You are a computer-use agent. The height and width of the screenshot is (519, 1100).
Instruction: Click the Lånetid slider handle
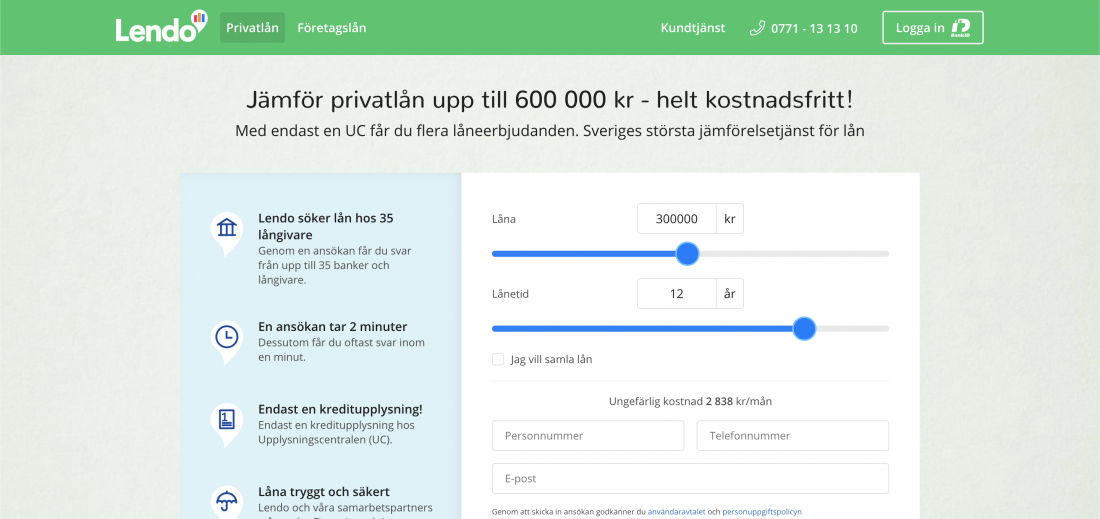804,328
